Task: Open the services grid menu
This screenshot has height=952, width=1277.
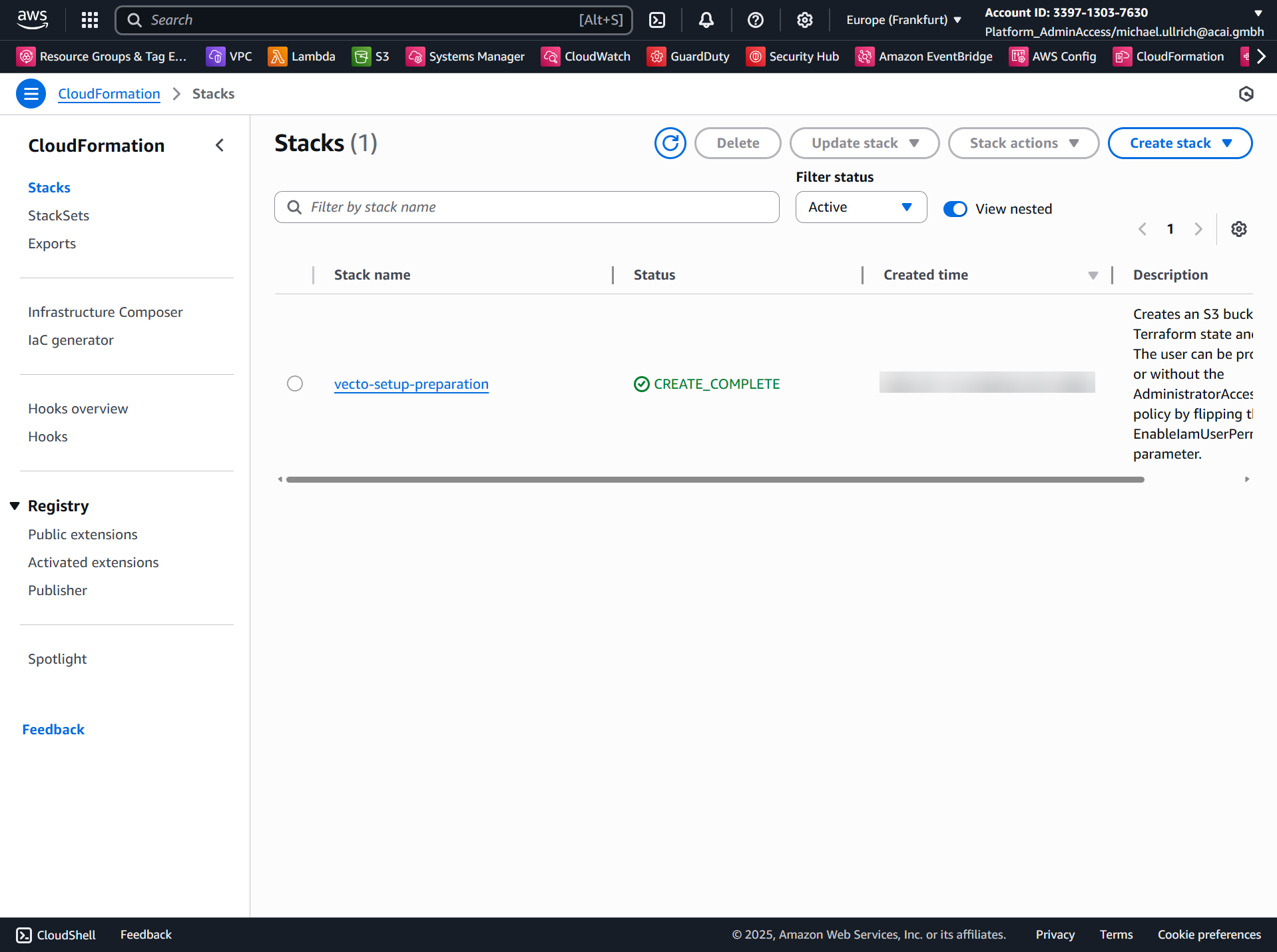Action: point(90,20)
